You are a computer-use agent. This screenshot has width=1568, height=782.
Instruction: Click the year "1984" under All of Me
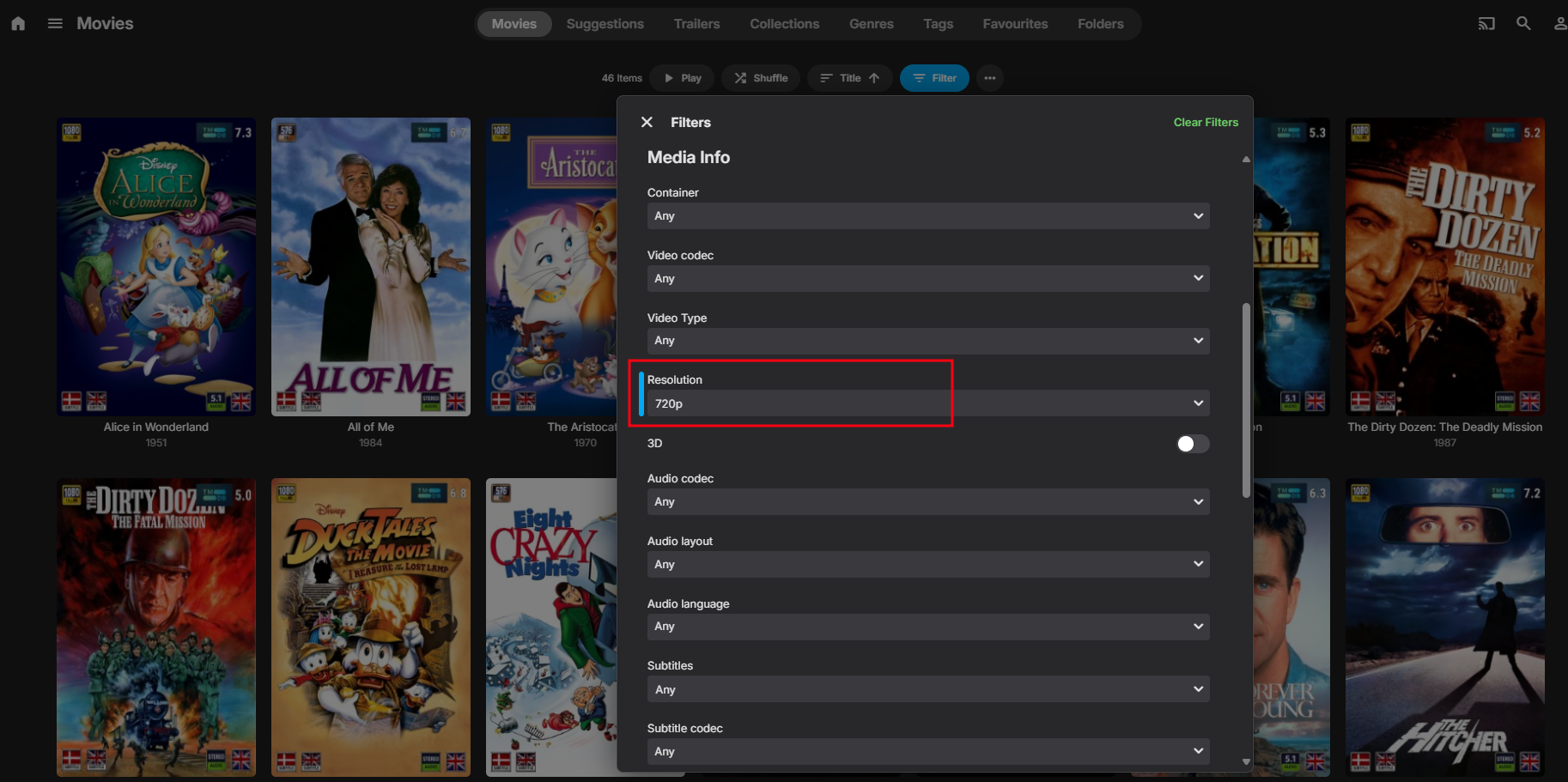point(371,443)
